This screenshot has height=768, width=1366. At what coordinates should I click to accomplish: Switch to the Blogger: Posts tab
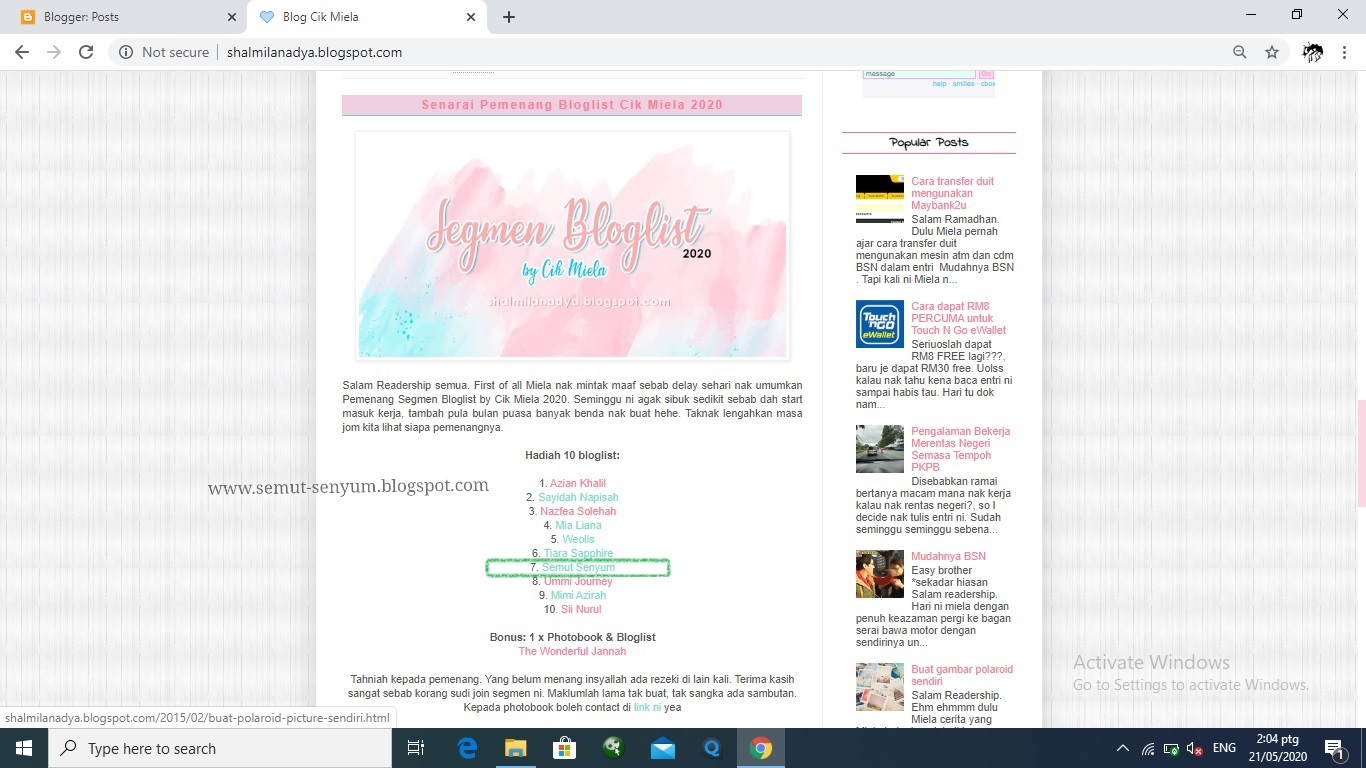point(128,17)
